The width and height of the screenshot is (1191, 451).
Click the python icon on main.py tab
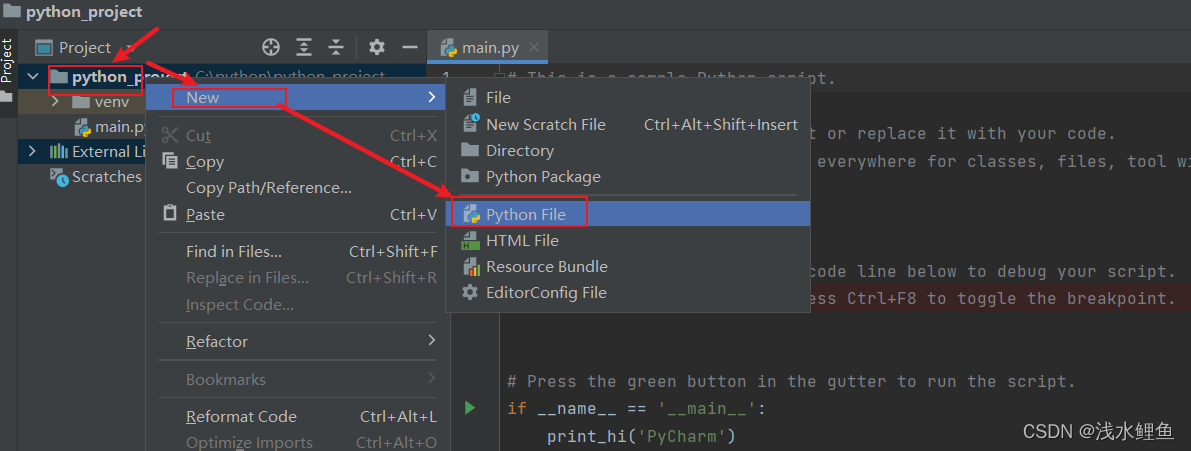pos(448,48)
